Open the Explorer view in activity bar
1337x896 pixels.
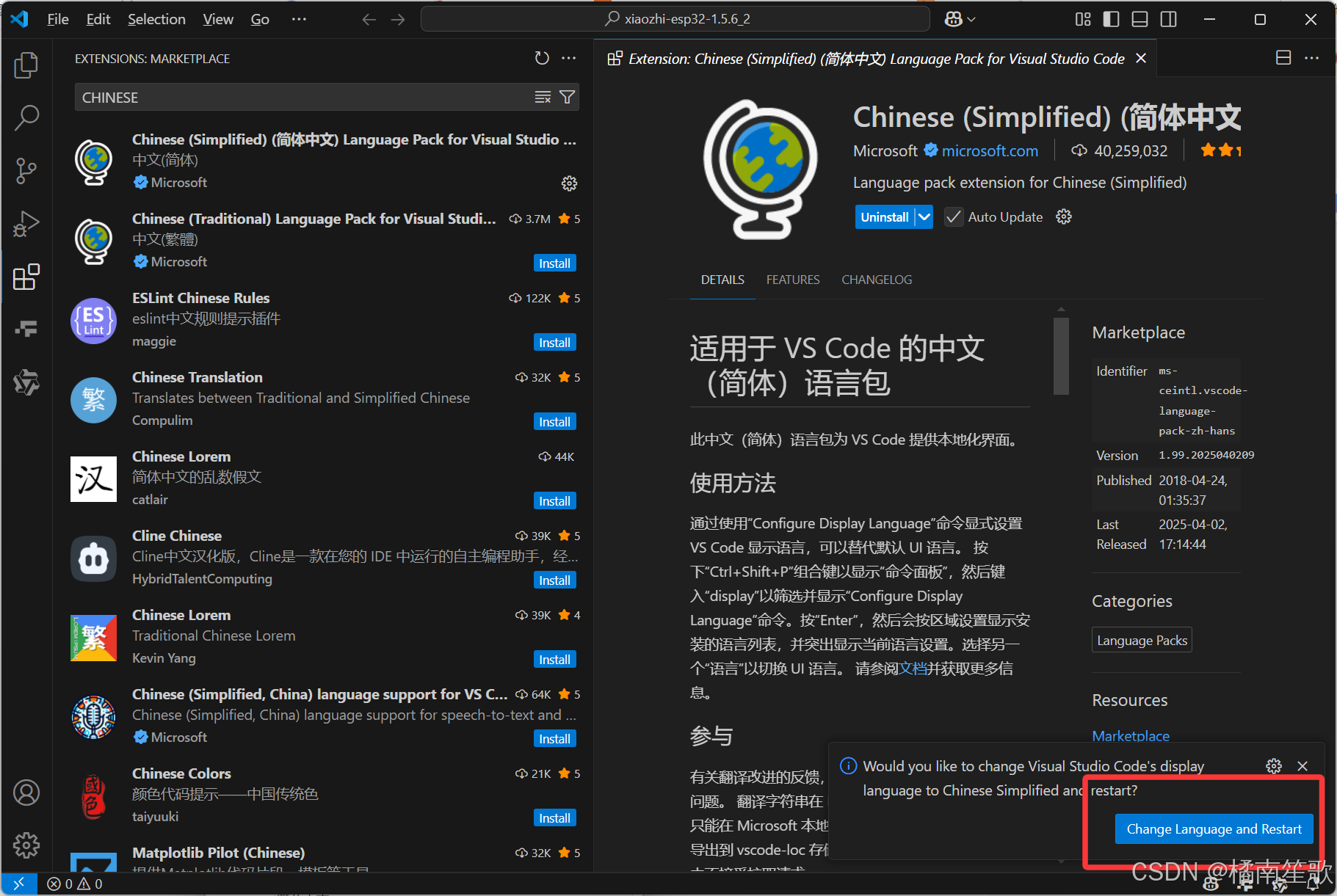26,65
